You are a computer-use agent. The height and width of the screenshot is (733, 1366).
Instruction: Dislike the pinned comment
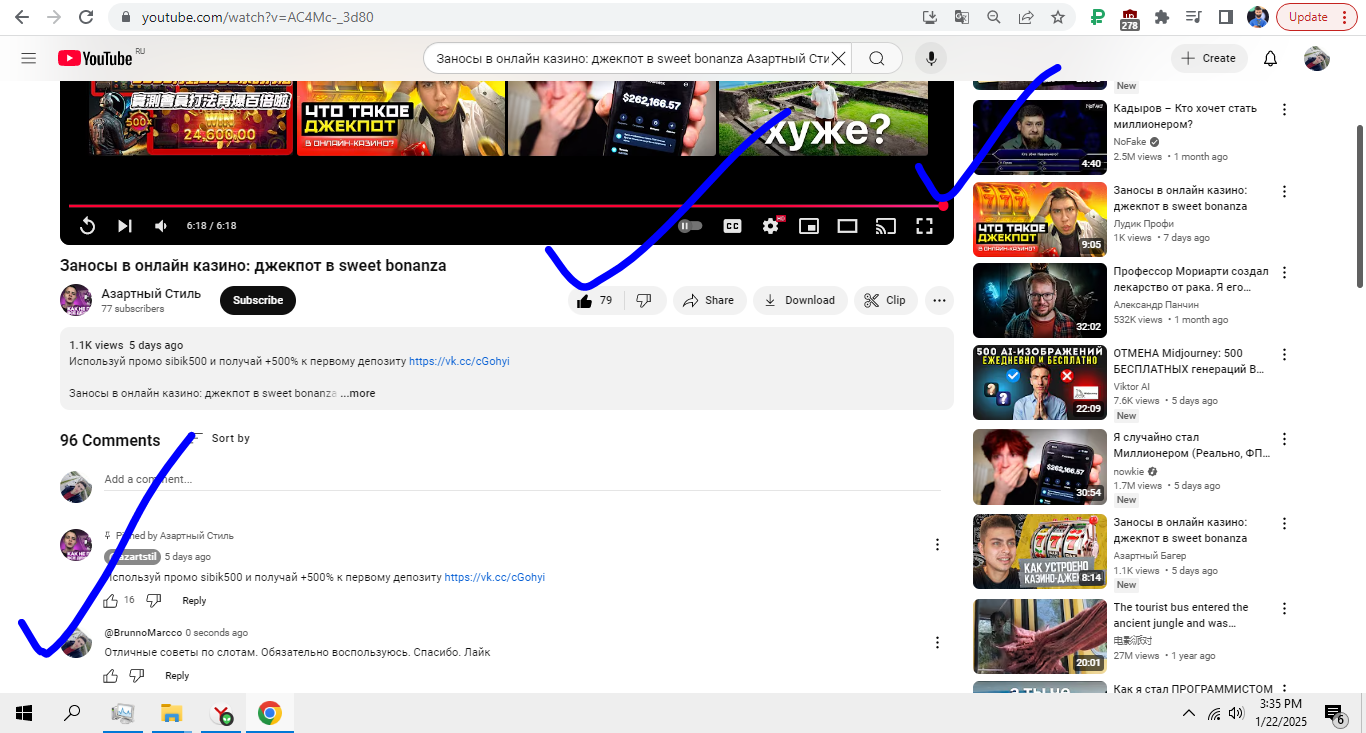(153, 601)
